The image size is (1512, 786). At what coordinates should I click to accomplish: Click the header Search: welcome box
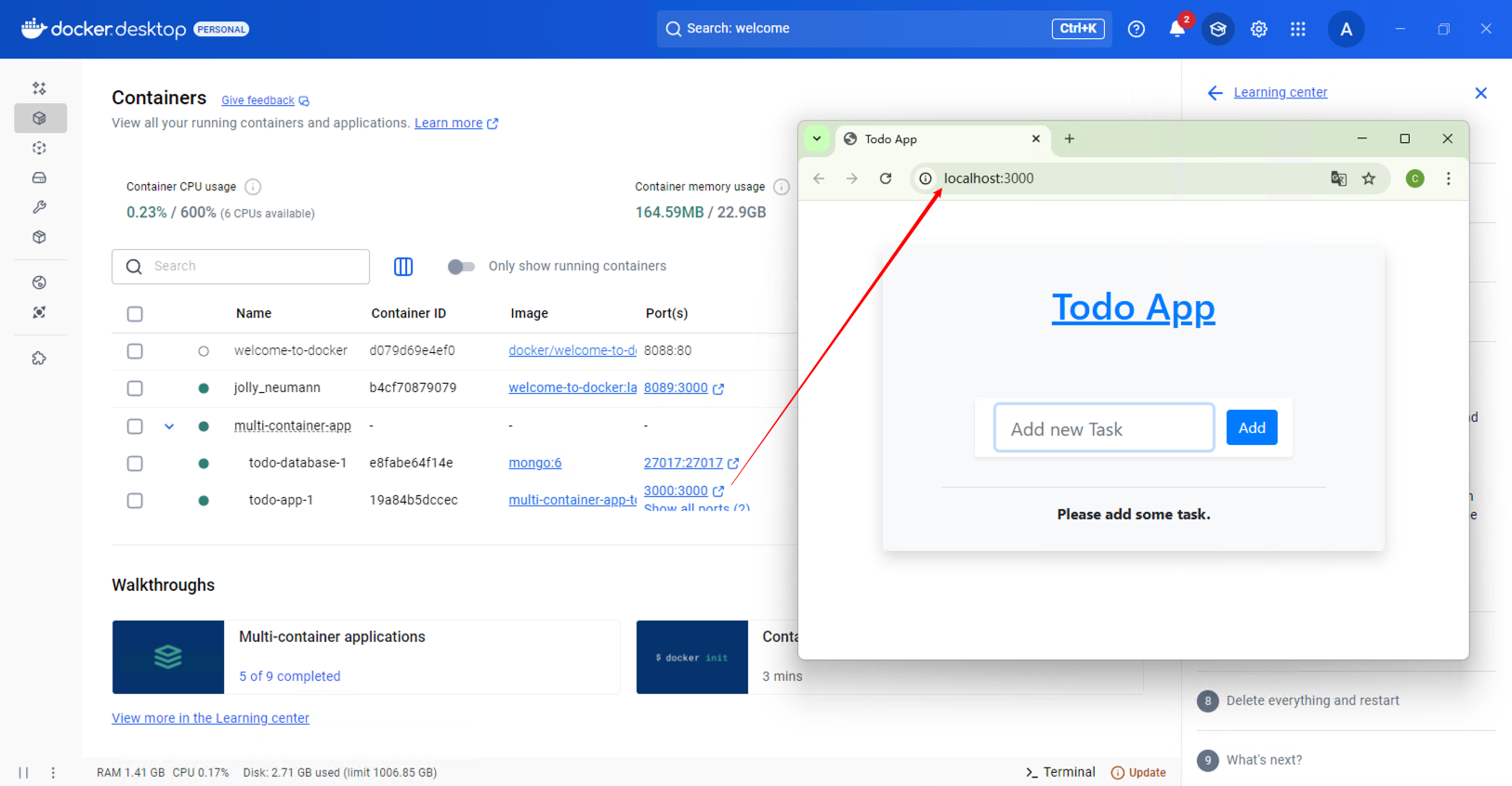pyautogui.click(x=884, y=29)
